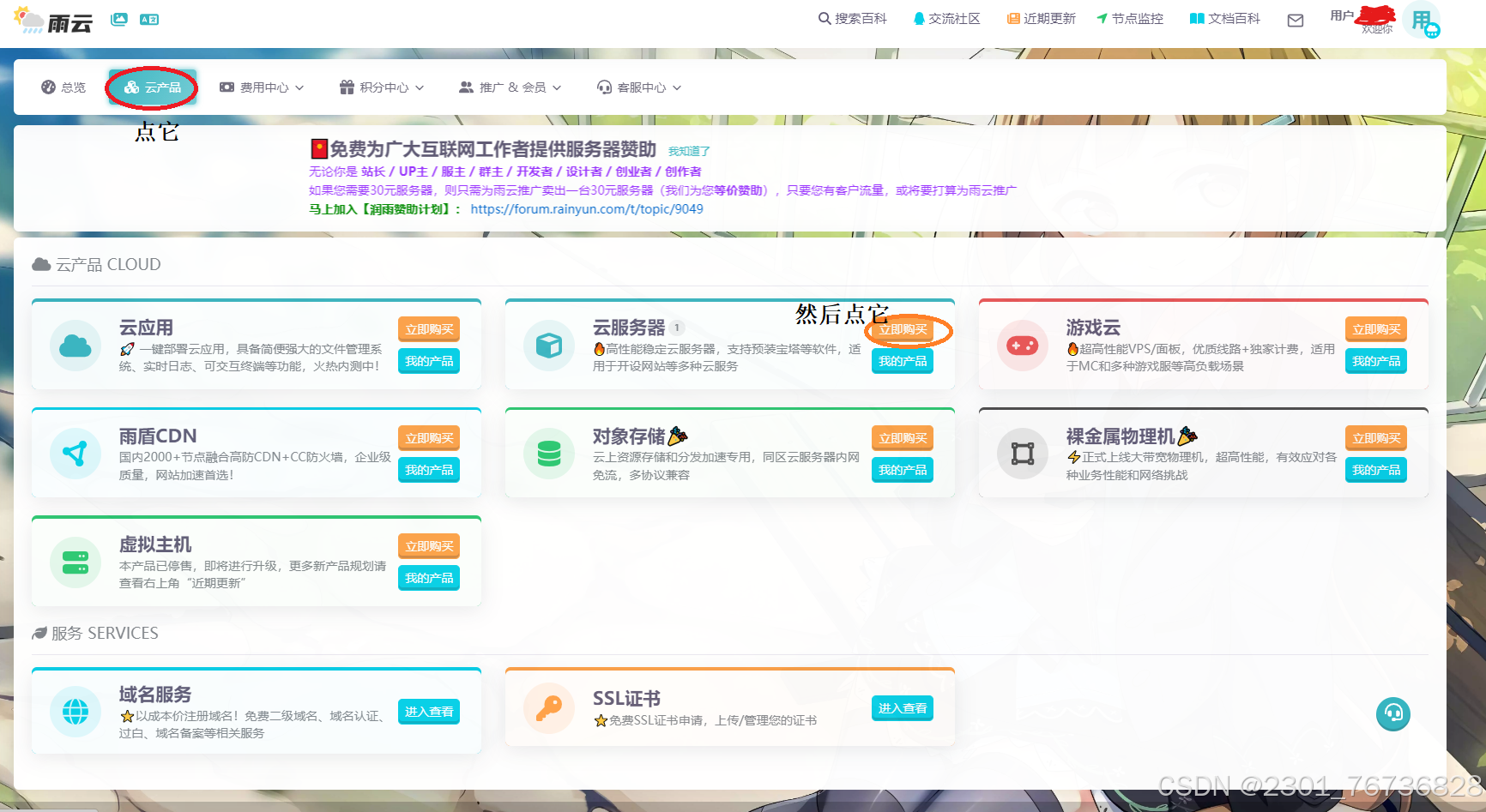The width and height of the screenshot is (1486, 812).
Task: Click the 云服务器 cube icon
Action: click(x=549, y=346)
